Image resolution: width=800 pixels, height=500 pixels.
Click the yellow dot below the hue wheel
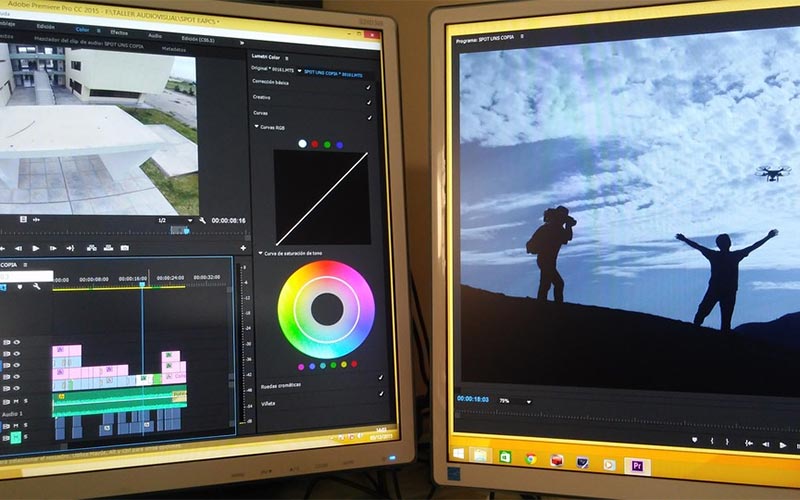click(344, 364)
